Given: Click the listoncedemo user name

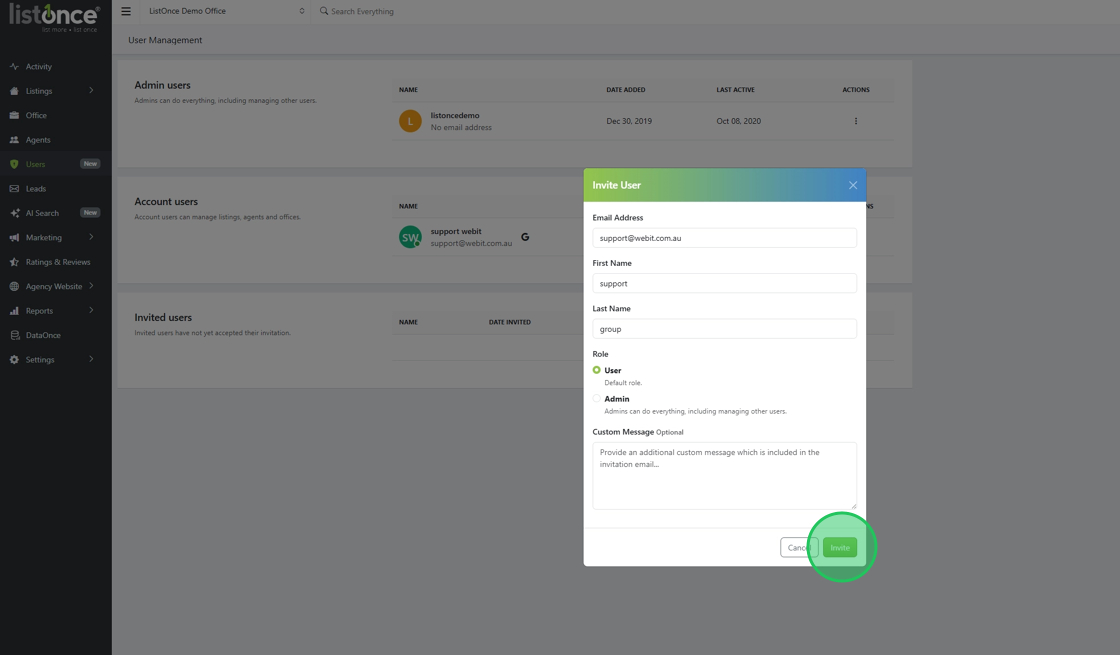Looking at the screenshot, I should click(455, 115).
